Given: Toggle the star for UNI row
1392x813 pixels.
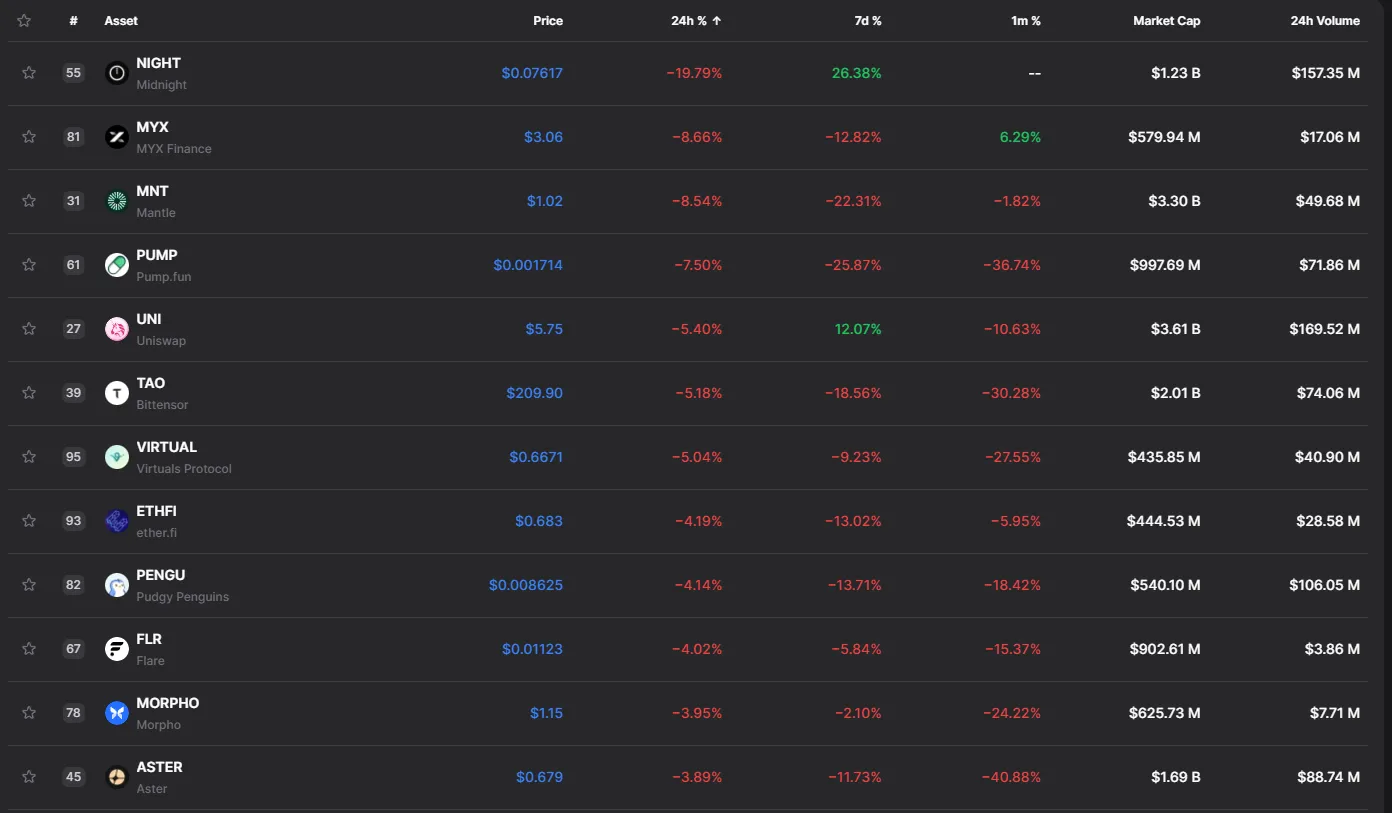Looking at the screenshot, I should click(x=29, y=329).
